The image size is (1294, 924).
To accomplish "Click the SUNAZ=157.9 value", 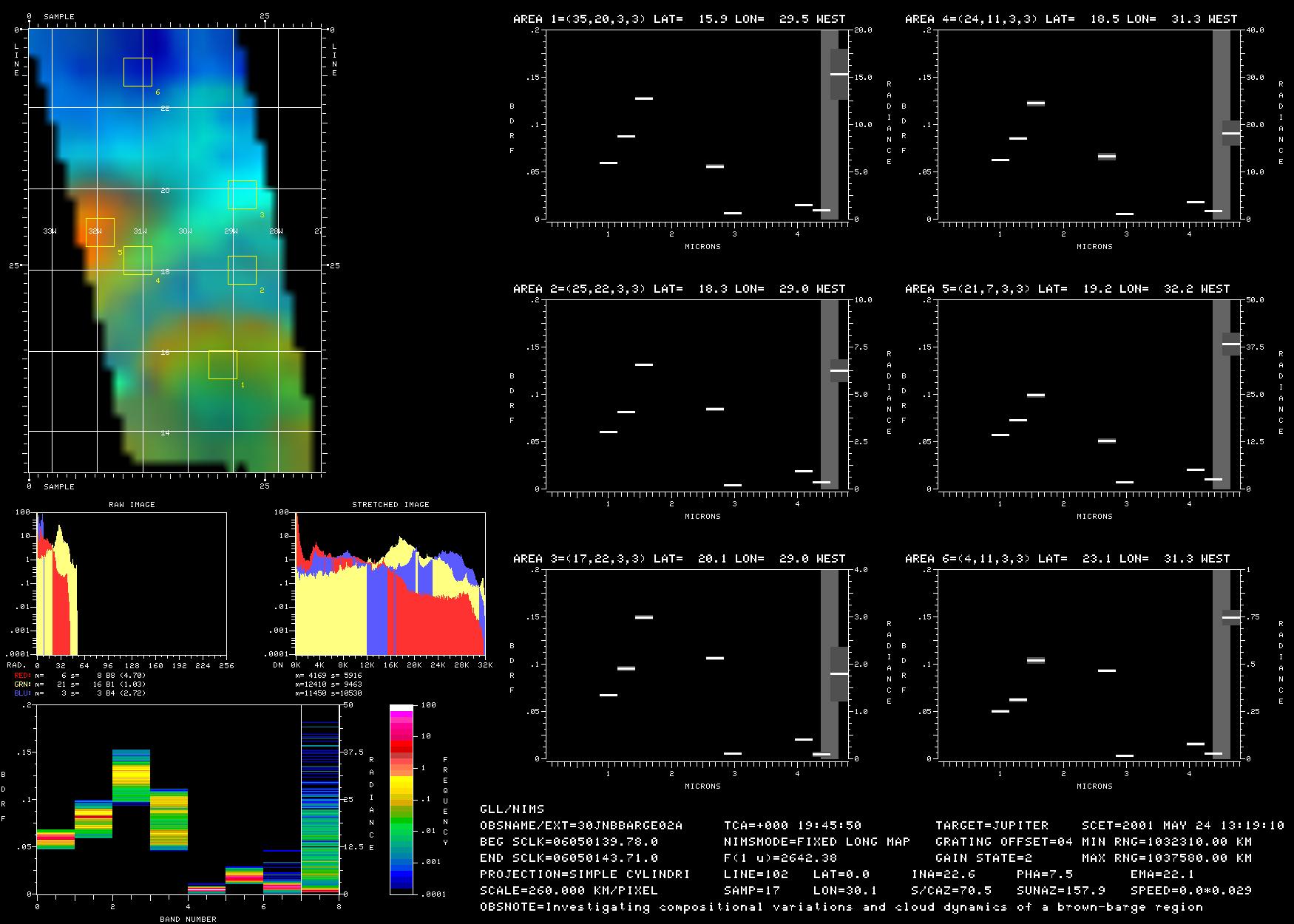I will click(x=1061, y=891).
